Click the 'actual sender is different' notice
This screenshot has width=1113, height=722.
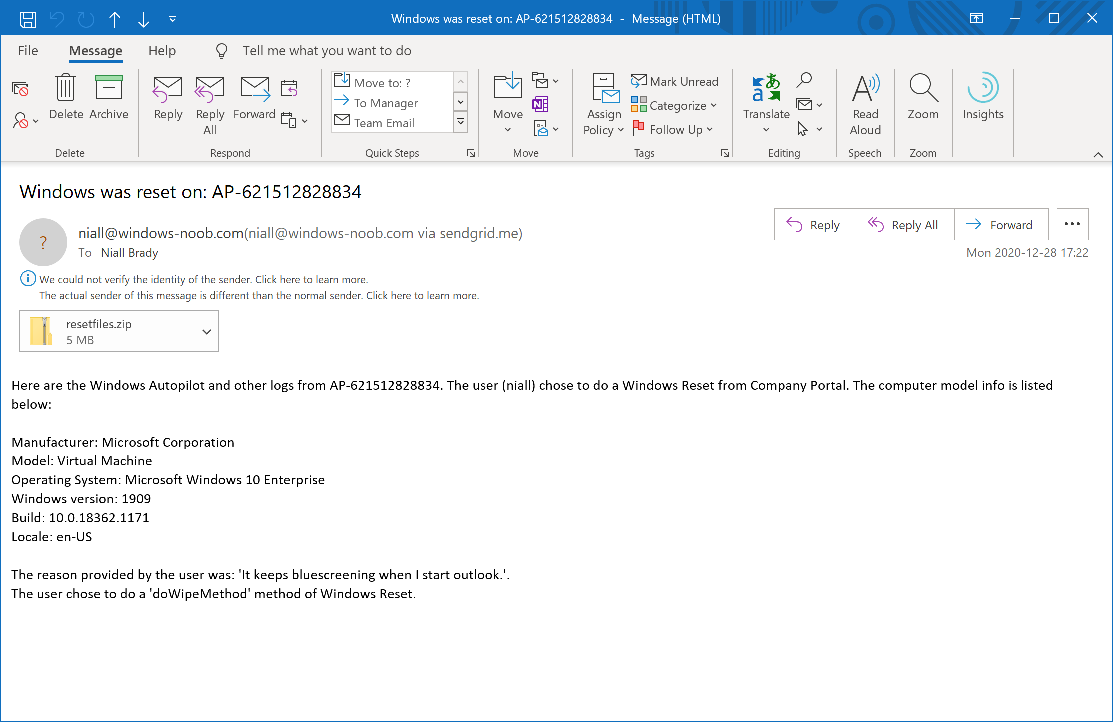259,295
